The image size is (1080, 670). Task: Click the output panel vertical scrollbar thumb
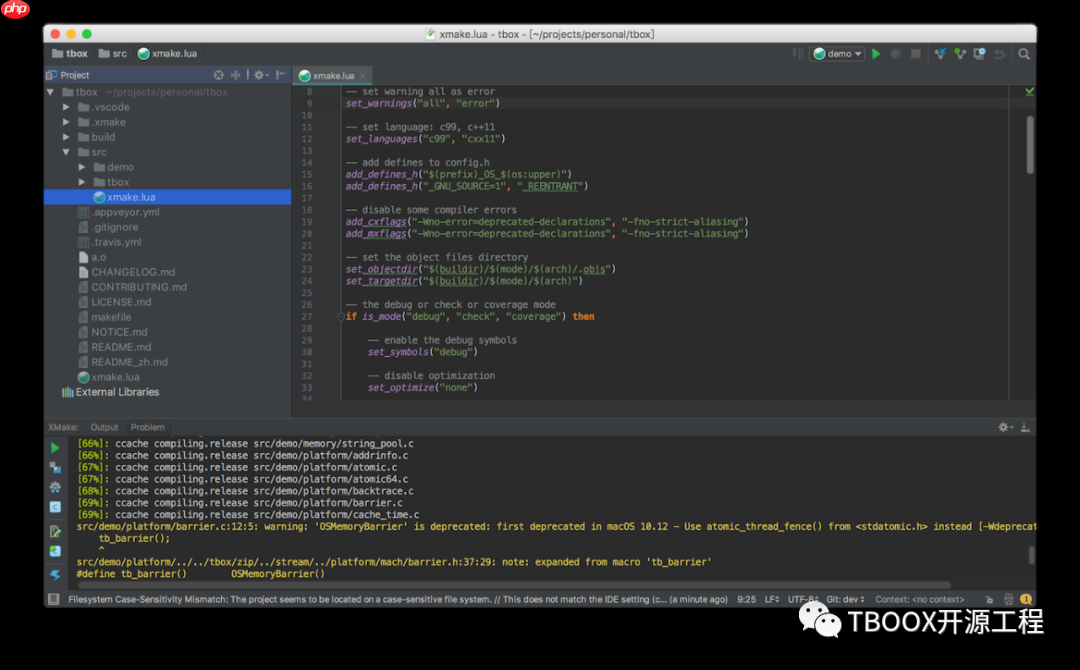pyautogui.click(x=1031, y=555)
